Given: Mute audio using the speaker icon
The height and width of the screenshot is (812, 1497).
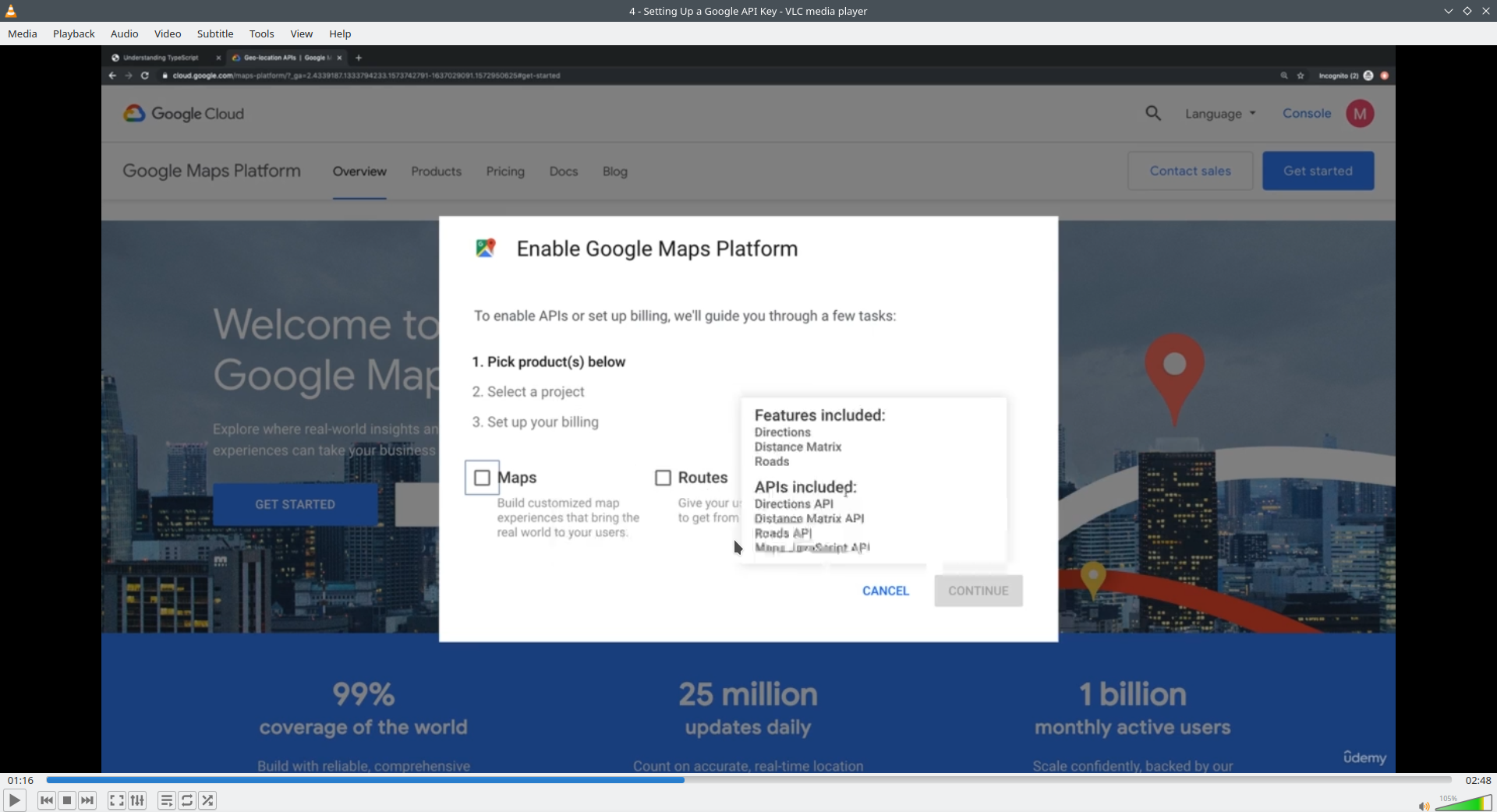Looking at the screenshot, I should coord(1424,806).
